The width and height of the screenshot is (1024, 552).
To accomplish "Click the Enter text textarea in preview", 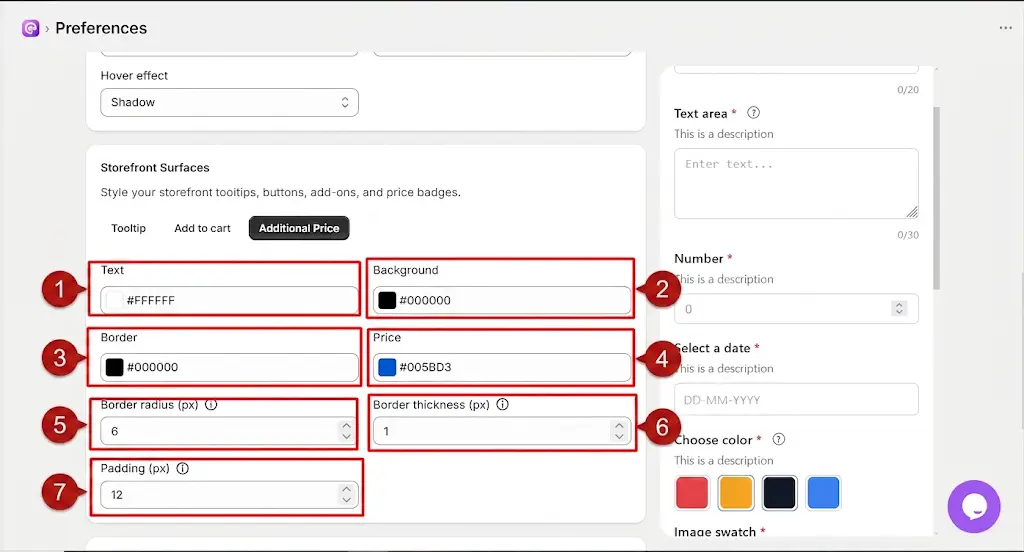I will (x=796, y=184).
